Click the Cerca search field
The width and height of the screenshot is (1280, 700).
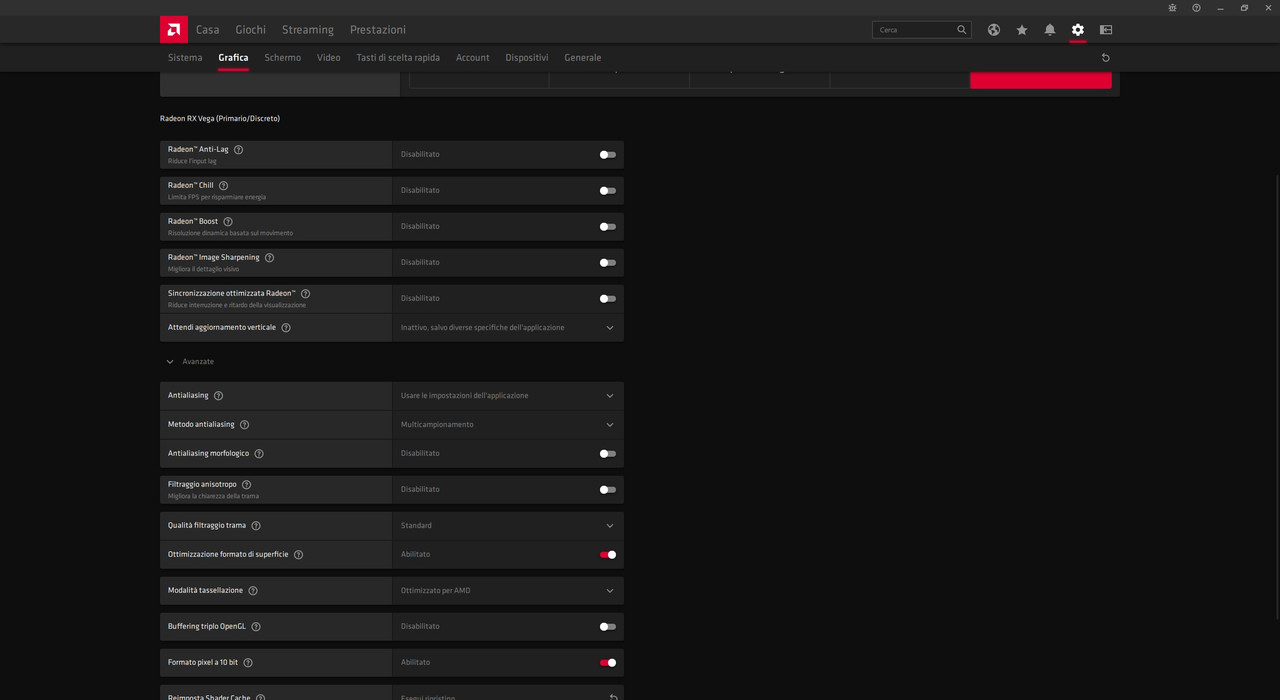tap(921, 30)
